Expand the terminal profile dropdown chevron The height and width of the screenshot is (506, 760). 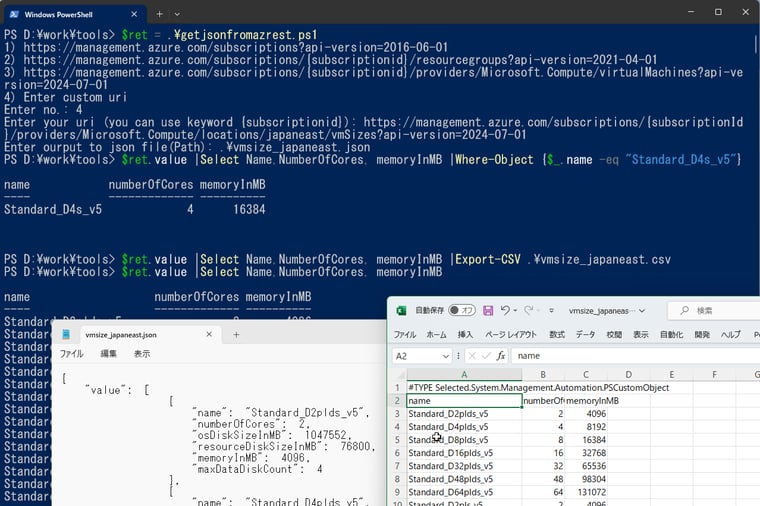pos(177,15)
